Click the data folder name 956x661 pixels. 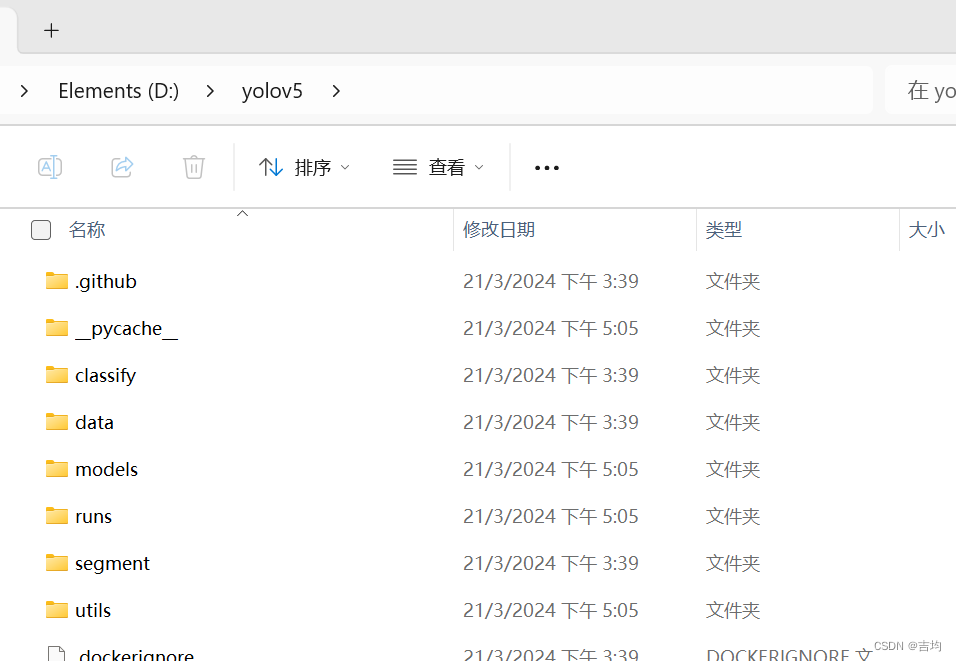click(x=94, y=423)
